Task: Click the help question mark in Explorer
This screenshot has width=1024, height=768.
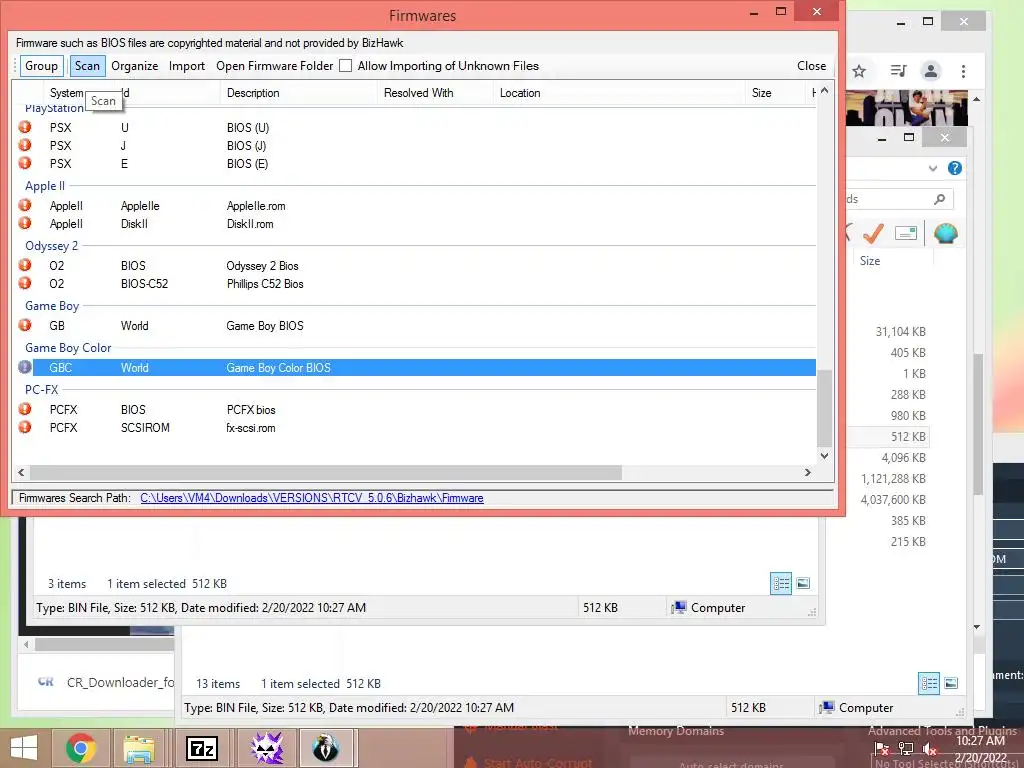Action: point(955,168)
